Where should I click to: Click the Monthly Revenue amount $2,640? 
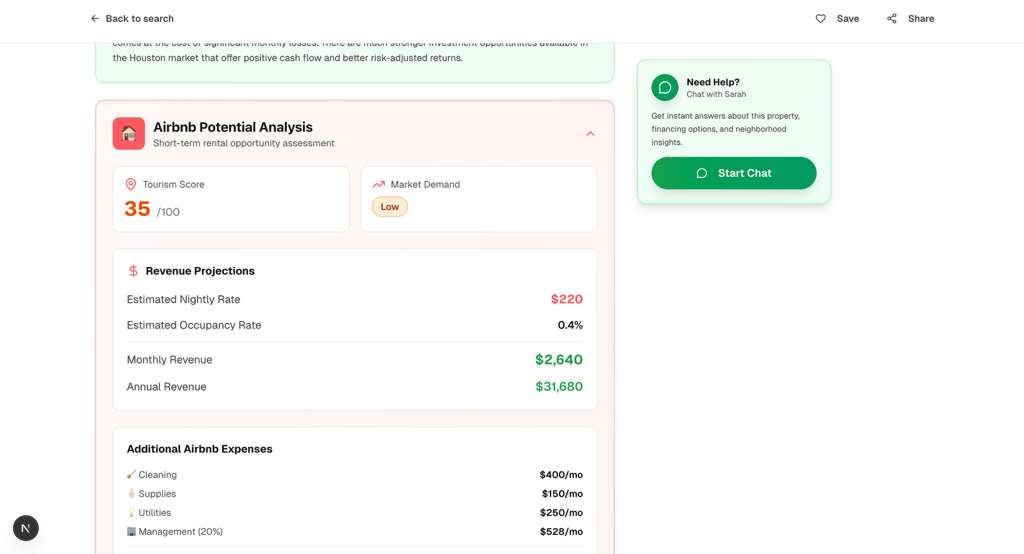(558, 360)
